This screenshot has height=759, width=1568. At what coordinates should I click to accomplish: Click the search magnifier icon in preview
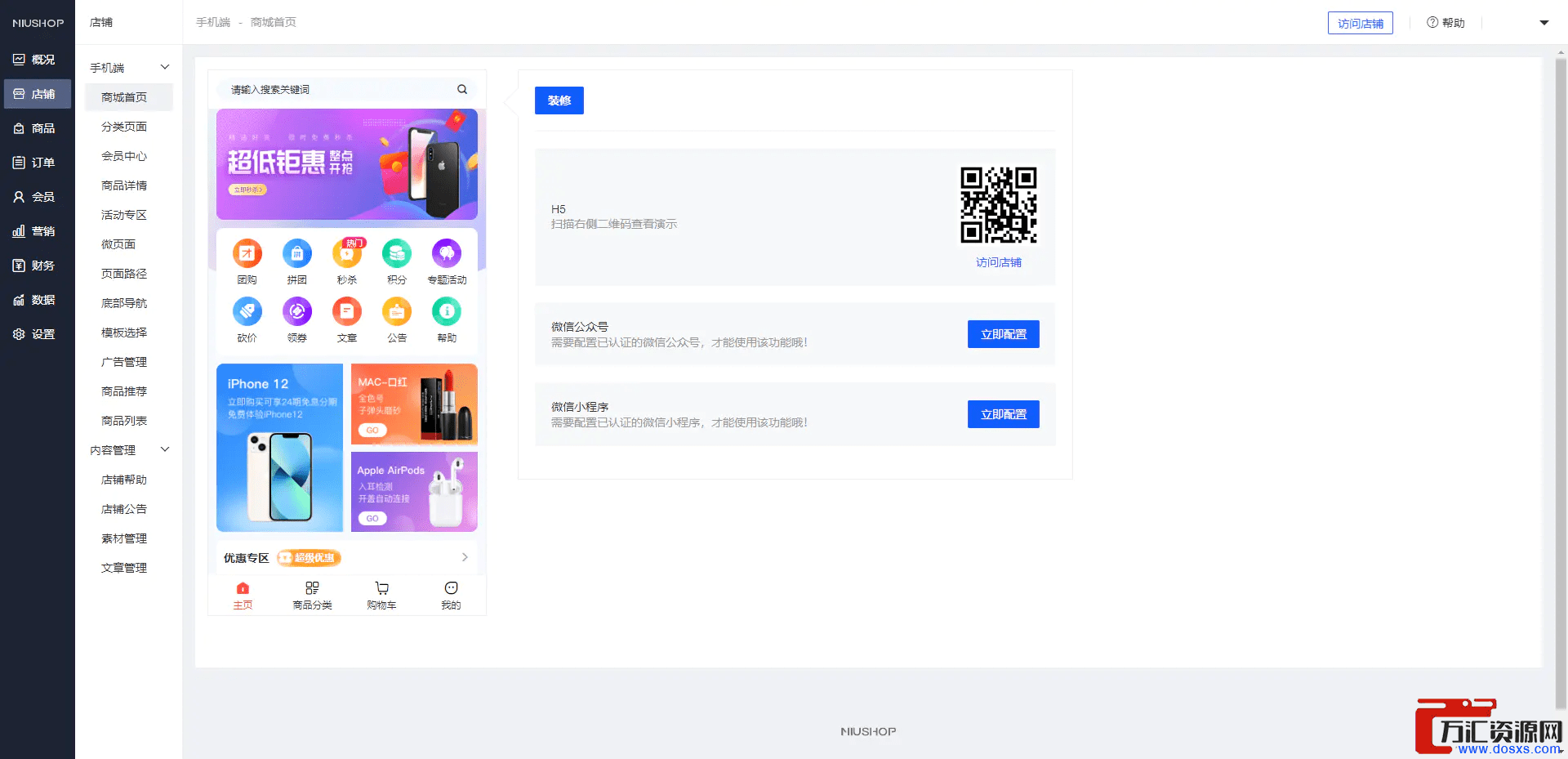click(462, 90)
